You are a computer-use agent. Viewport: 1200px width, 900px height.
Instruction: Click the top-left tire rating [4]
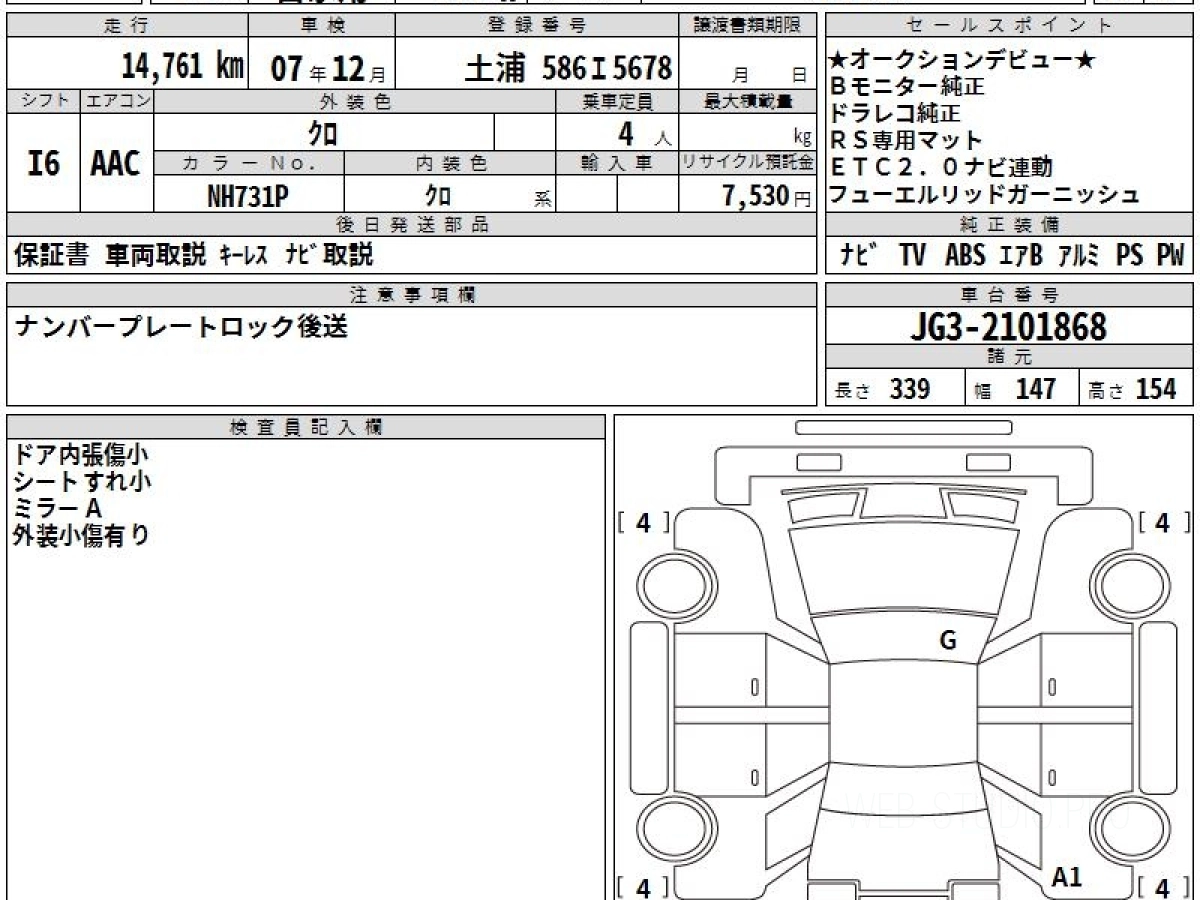pos(644,522)
